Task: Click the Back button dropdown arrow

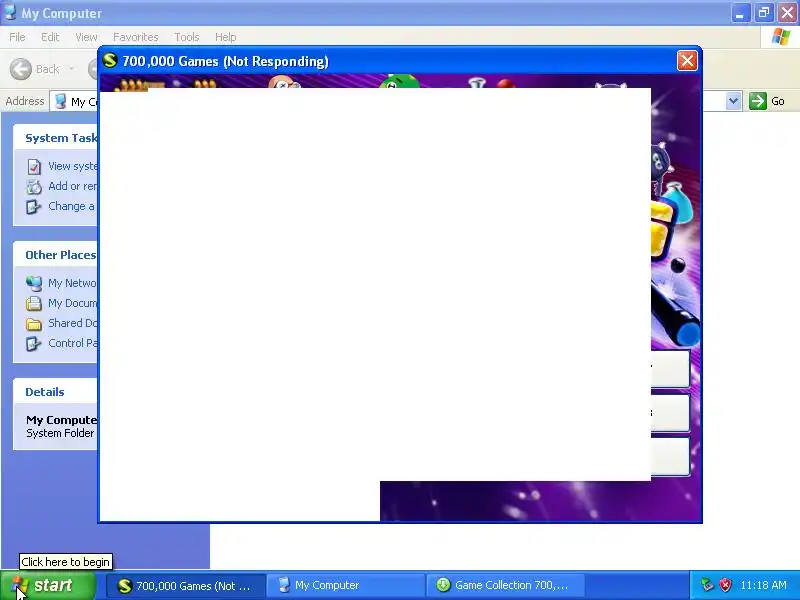Action: (x=71, y=69)
